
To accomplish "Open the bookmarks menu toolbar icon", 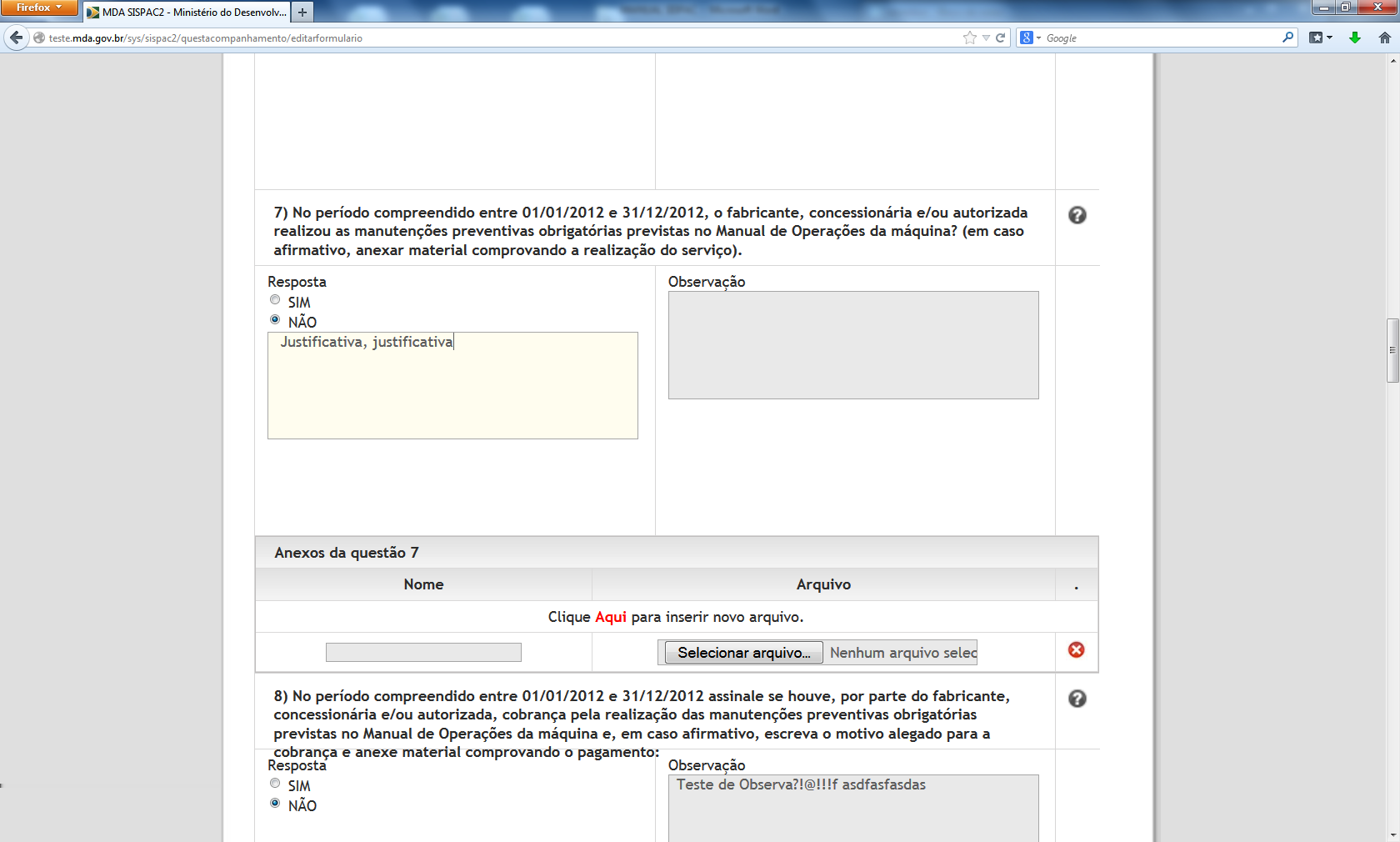I will [1320, 38].
